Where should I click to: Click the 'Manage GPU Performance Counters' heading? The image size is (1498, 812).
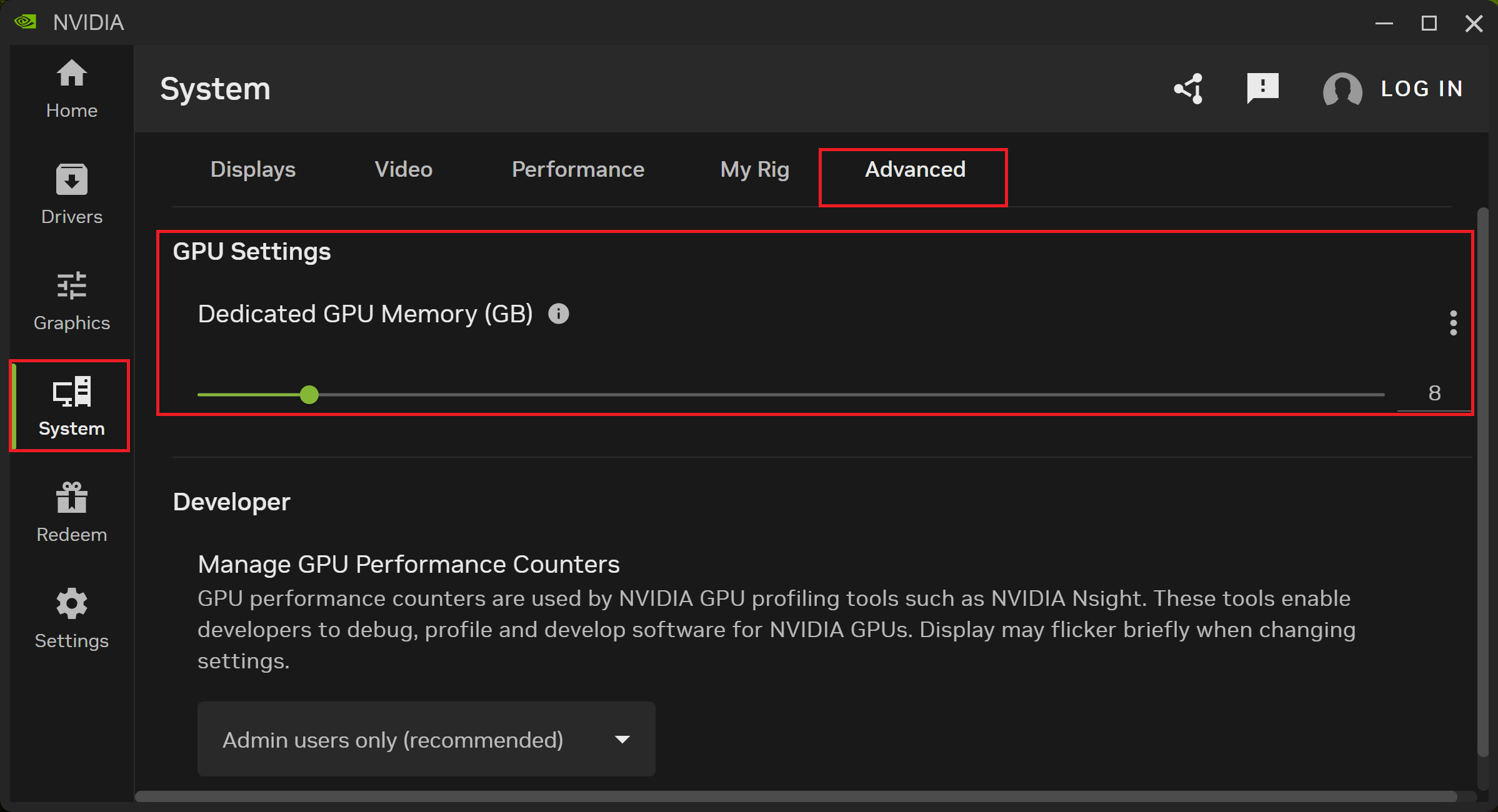click(x=409, y=564)
